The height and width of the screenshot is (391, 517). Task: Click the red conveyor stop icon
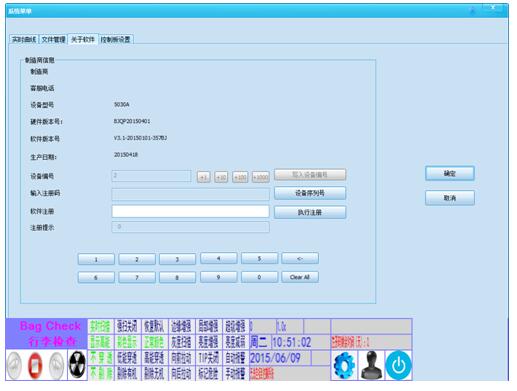[35, 365]
